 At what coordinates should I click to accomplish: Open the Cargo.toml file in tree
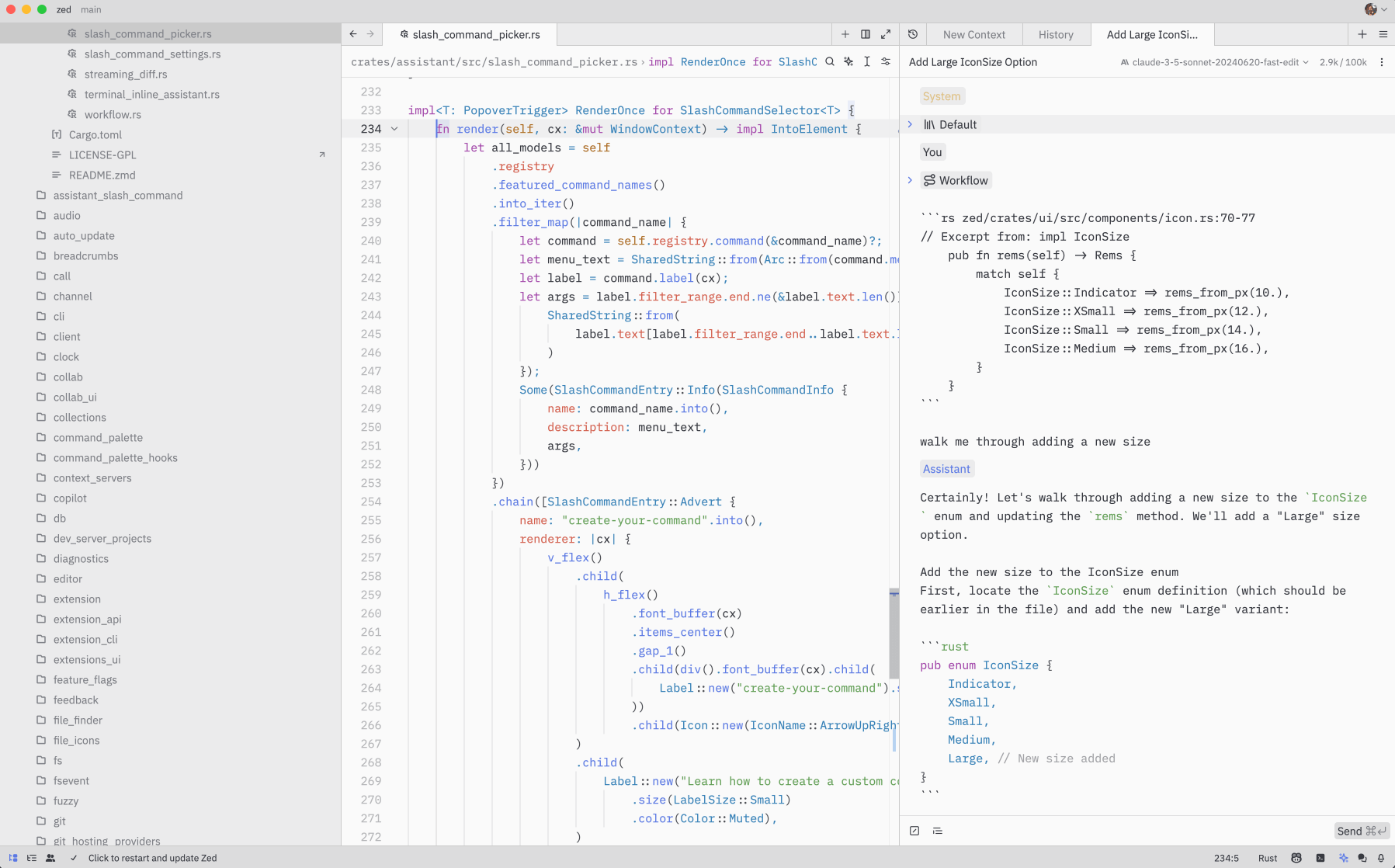coord(95,134)
